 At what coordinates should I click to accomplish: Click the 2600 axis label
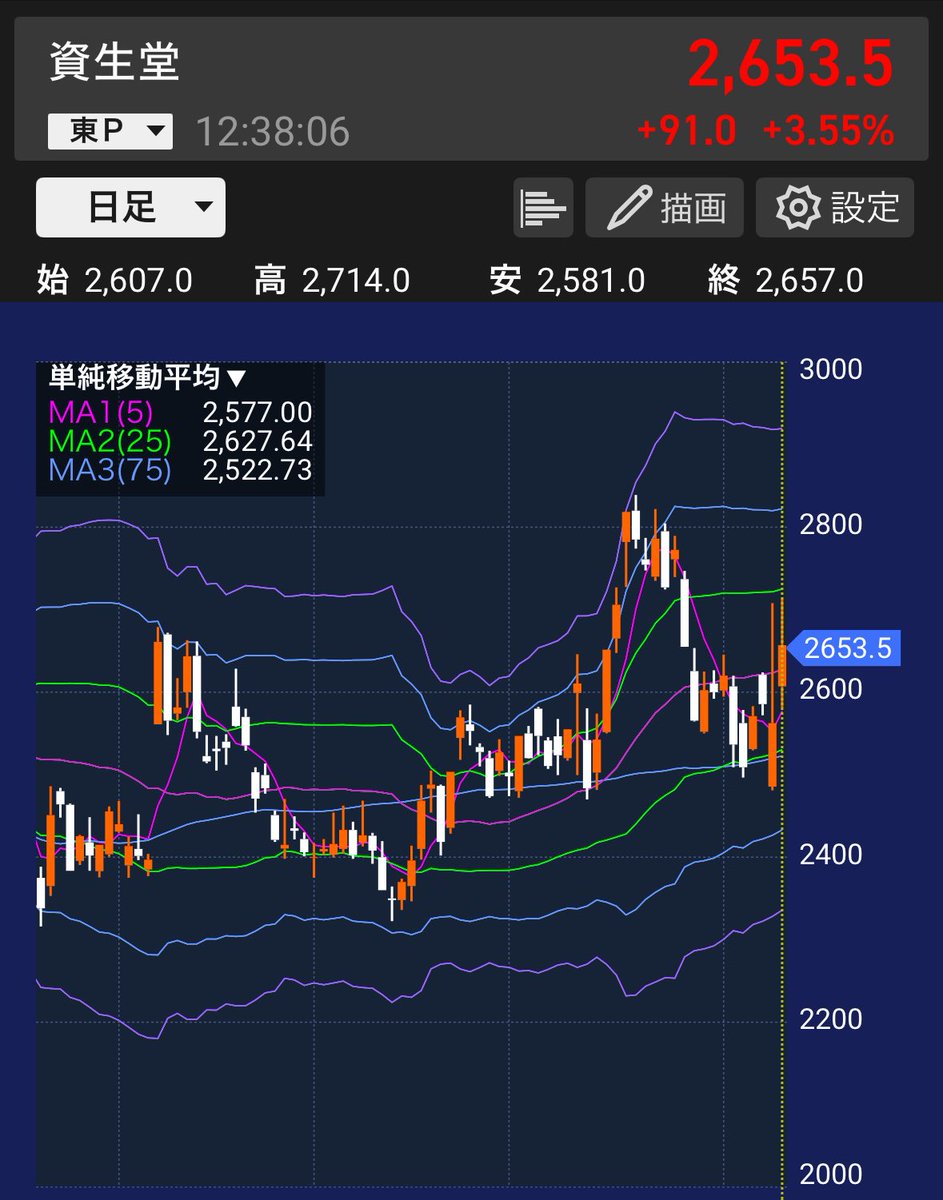pos(831,689)
